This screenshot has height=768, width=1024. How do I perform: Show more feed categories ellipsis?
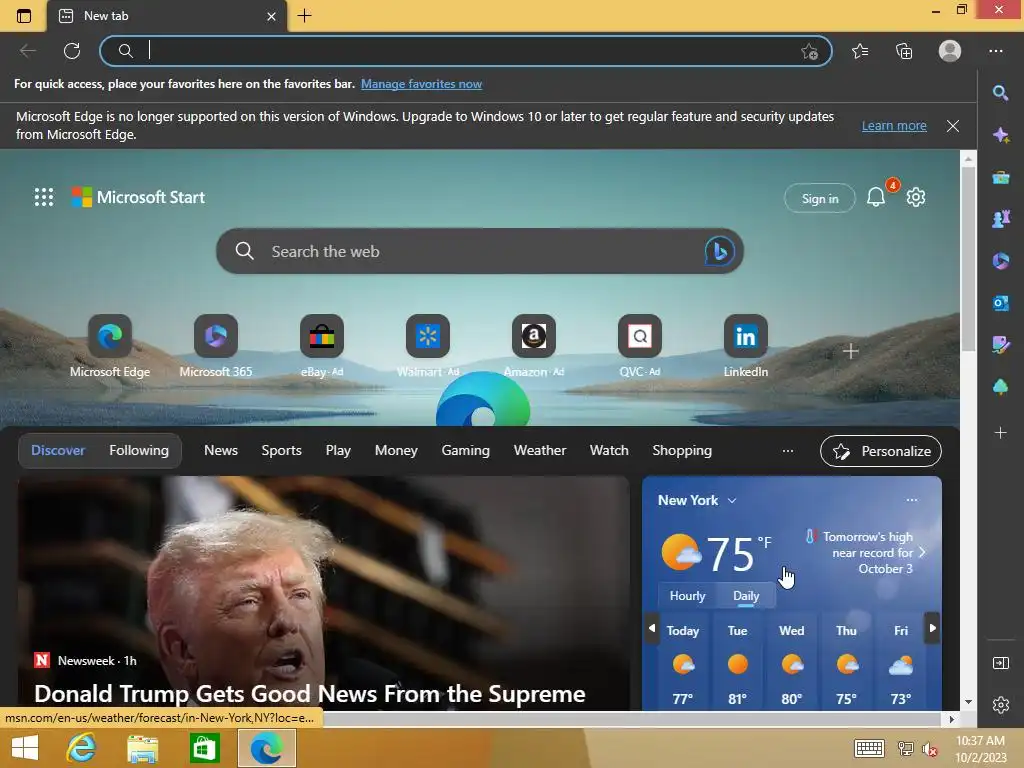788,451
